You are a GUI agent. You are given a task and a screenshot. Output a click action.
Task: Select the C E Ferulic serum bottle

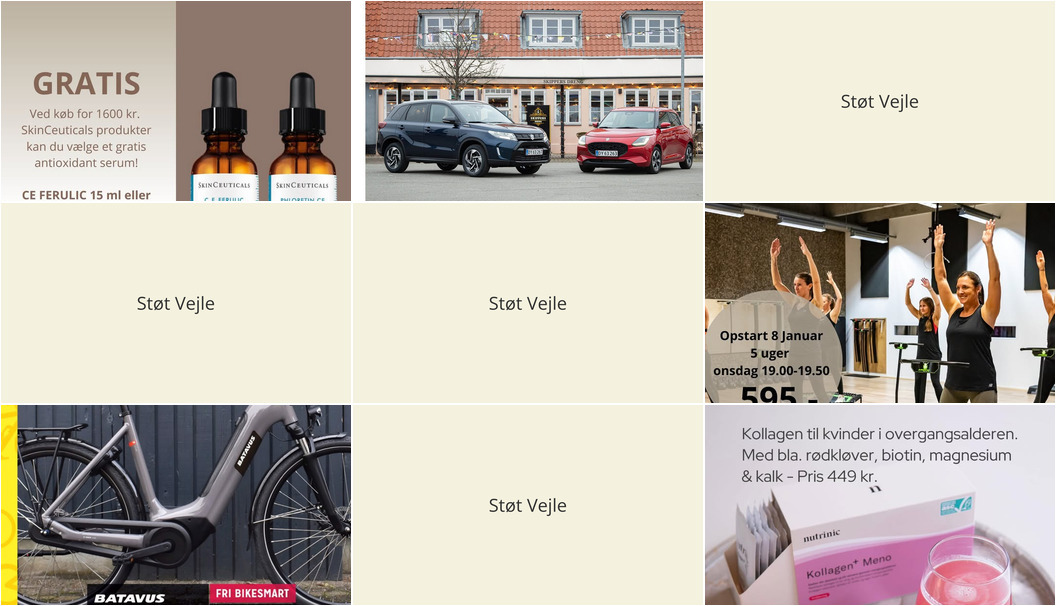(x=224, y=137)
